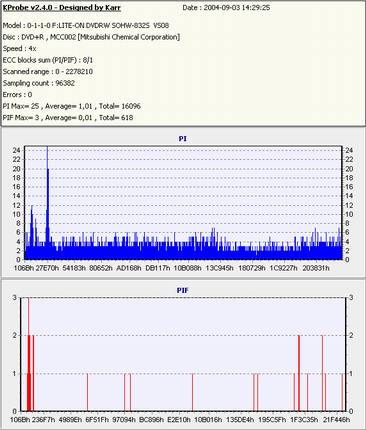Viewport: 366px width, 430px height.
Task: Select the Sampling count line
Action: tap(39, 83)
